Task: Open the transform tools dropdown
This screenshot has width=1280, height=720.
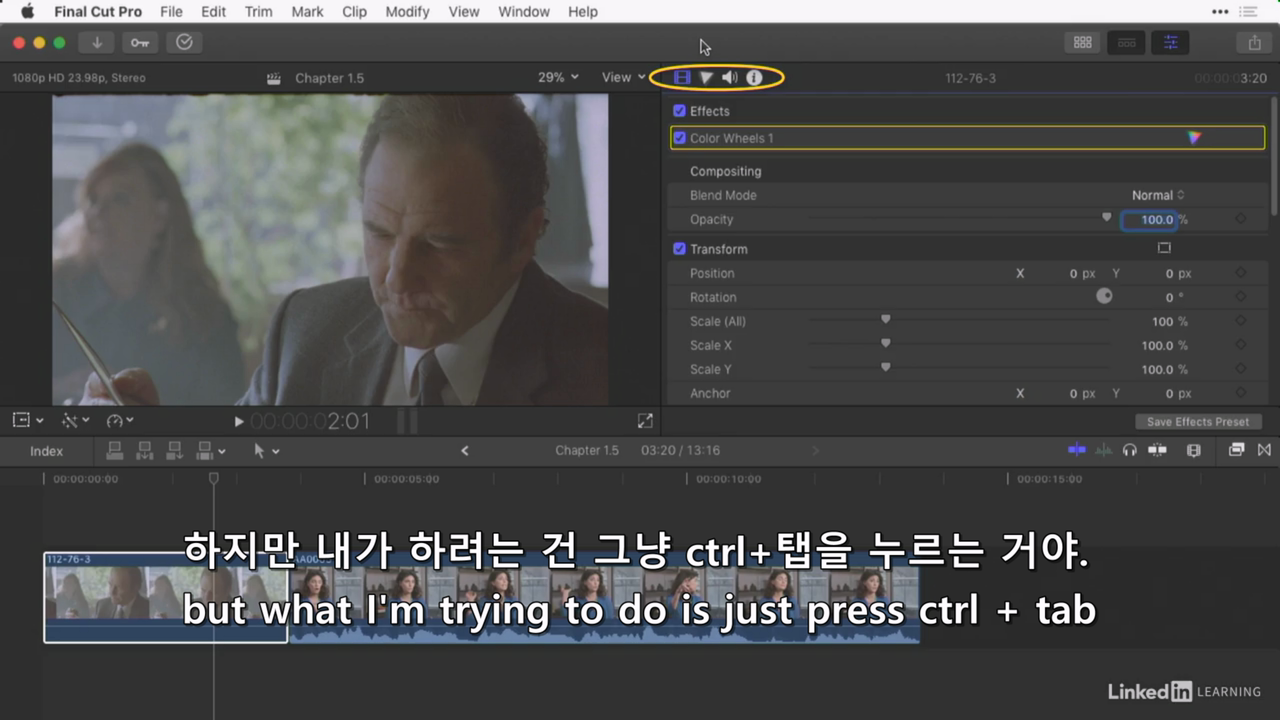Action: (x=27, y=421)
